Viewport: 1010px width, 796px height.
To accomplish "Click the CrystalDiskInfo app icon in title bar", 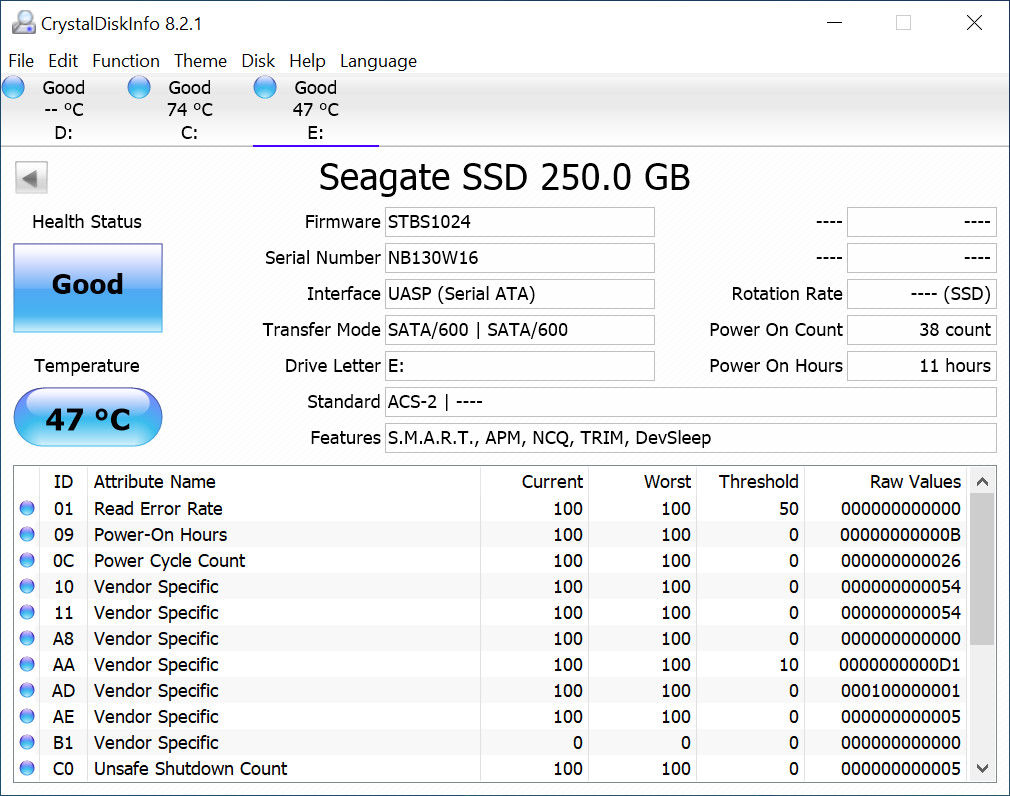I will point(23,23).
